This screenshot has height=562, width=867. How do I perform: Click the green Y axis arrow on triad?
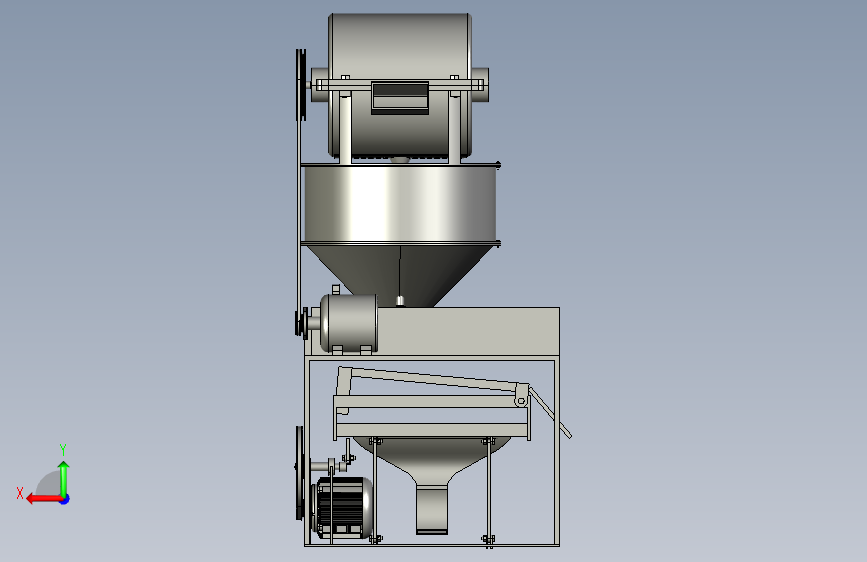(x=64, y=479)
